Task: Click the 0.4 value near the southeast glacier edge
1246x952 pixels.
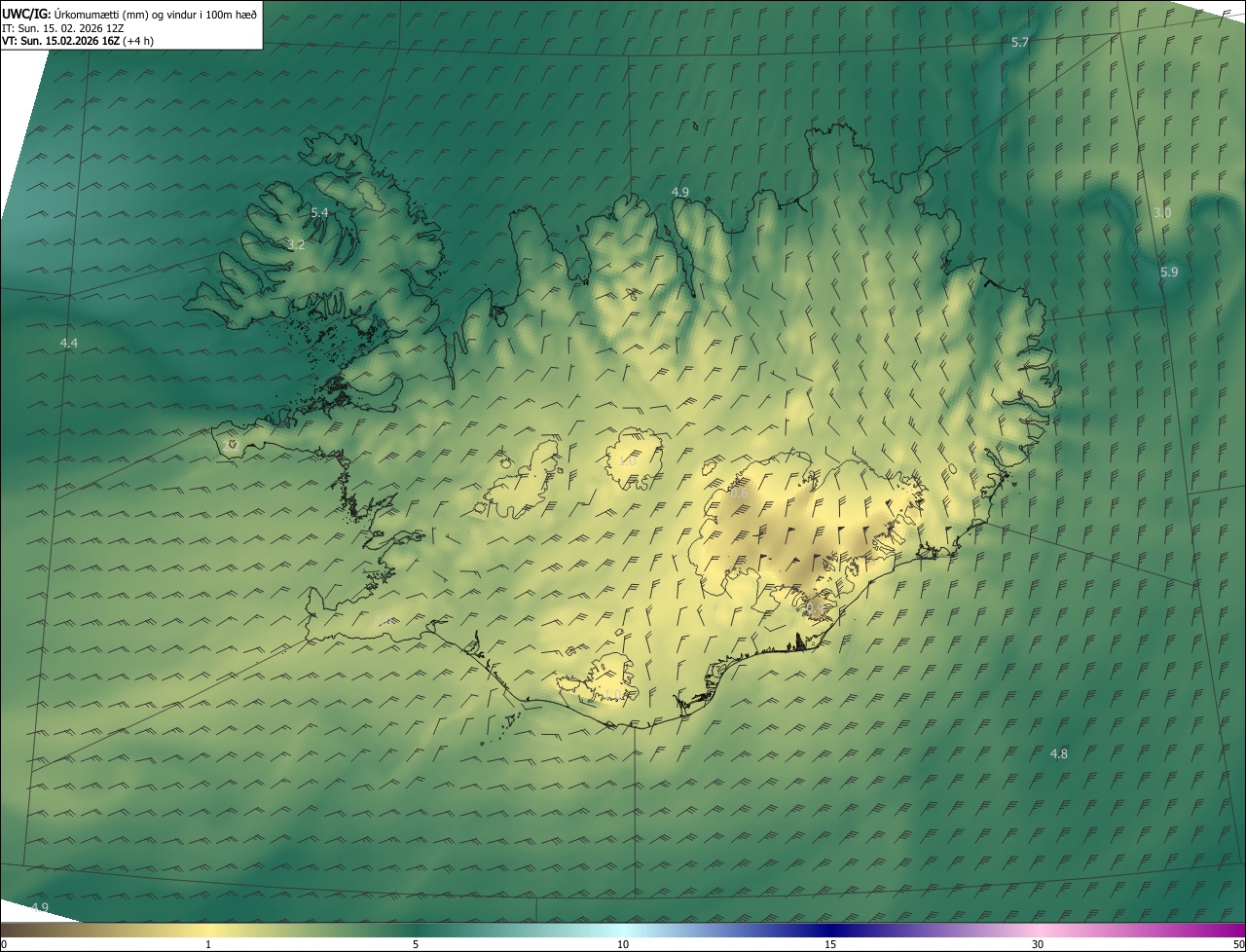Action: 815,608
